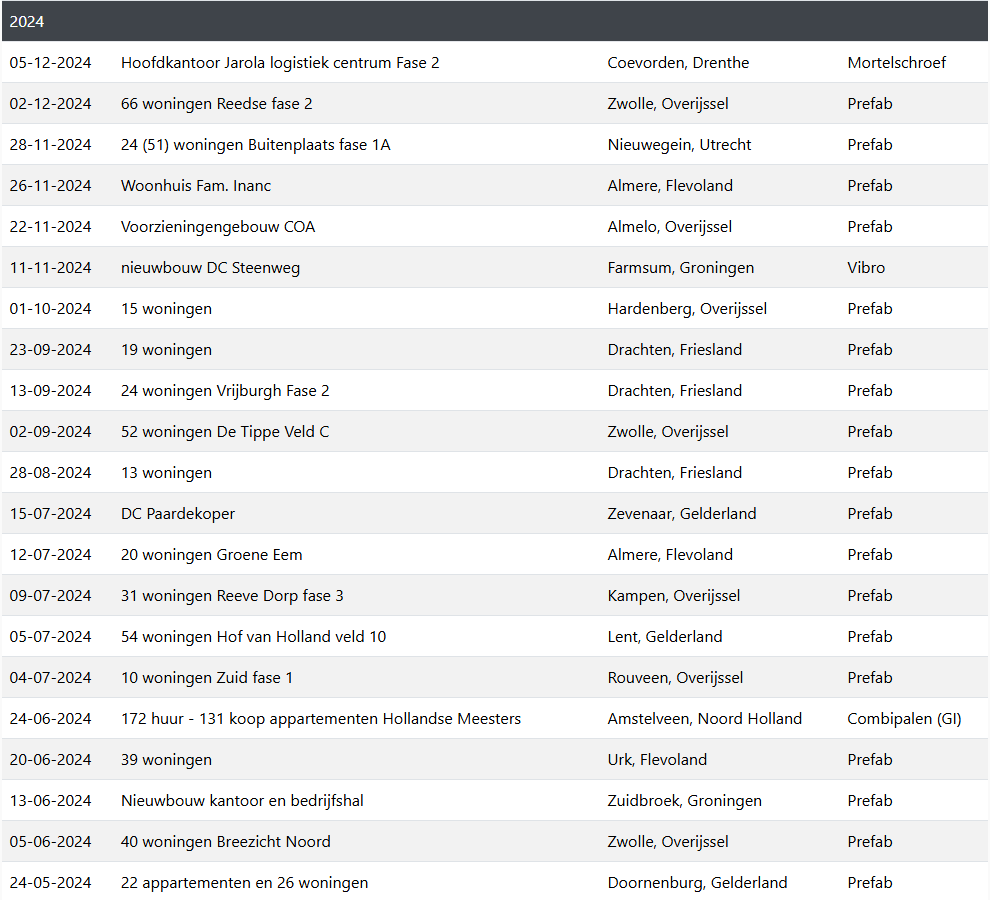
Task: Open 54 woningen Hof van Holland veld 10
Action: (x=253, y=637)
